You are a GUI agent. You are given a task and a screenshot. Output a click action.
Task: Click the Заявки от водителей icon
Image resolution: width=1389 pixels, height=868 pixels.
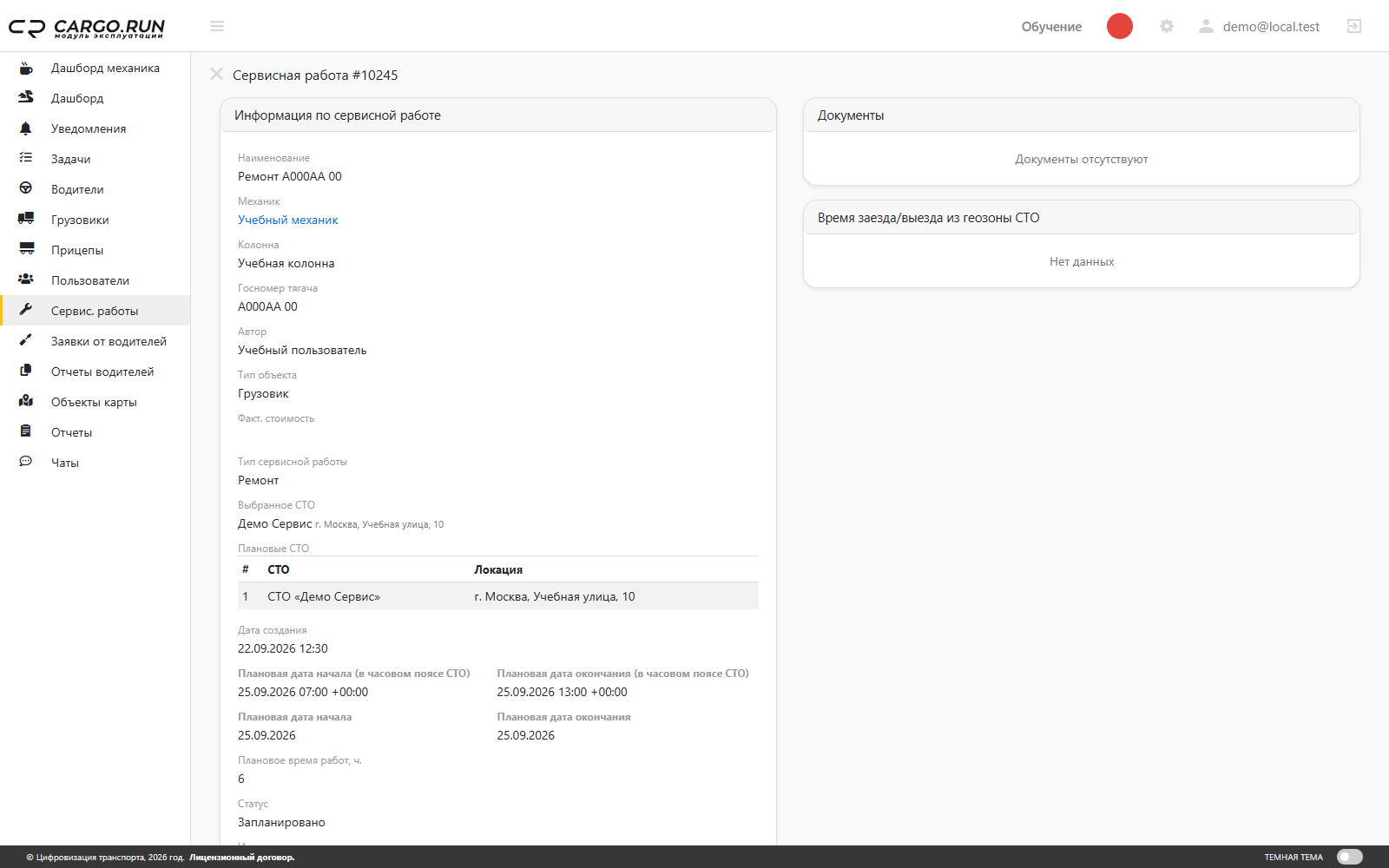[x=26, y=341]
